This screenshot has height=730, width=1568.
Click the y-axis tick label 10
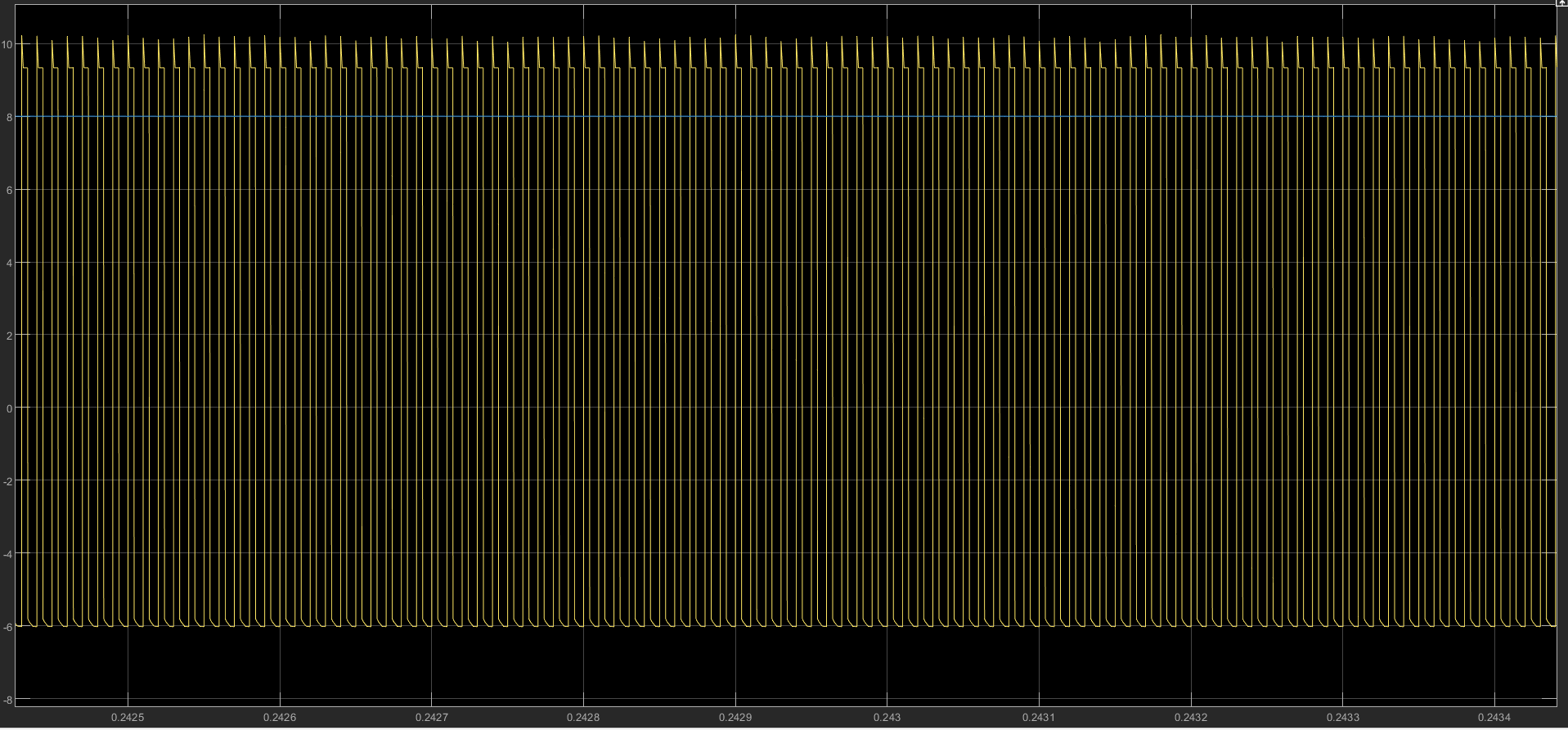point(7,44)
